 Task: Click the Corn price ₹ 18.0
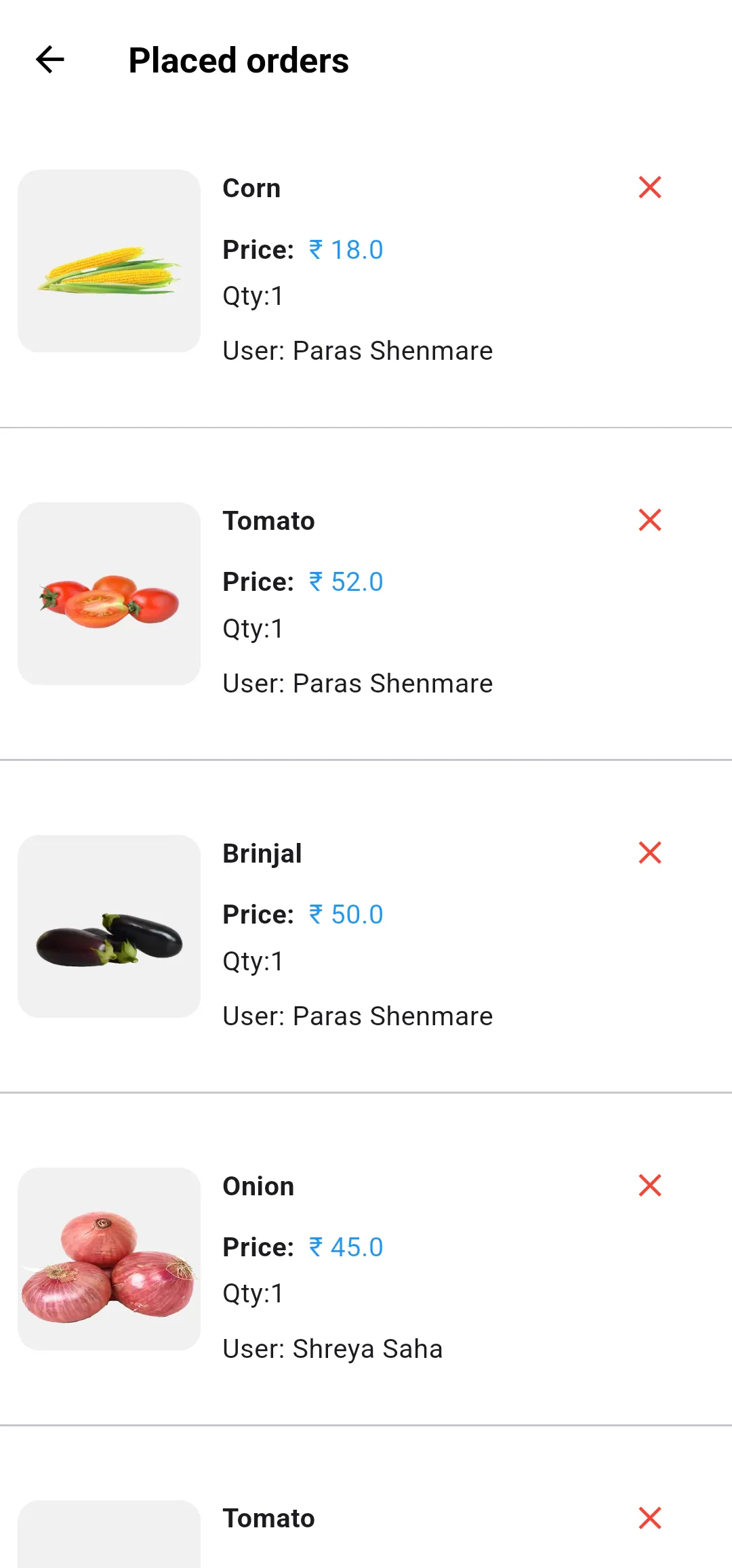346,250
